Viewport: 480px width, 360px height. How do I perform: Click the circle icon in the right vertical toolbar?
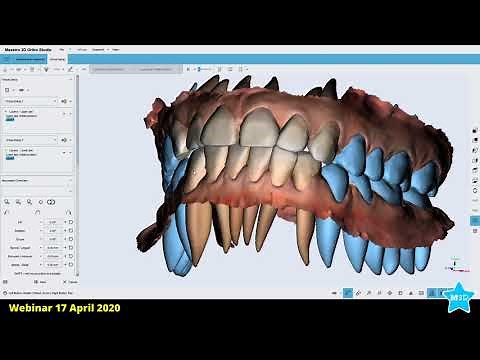(x=475, y=190)
